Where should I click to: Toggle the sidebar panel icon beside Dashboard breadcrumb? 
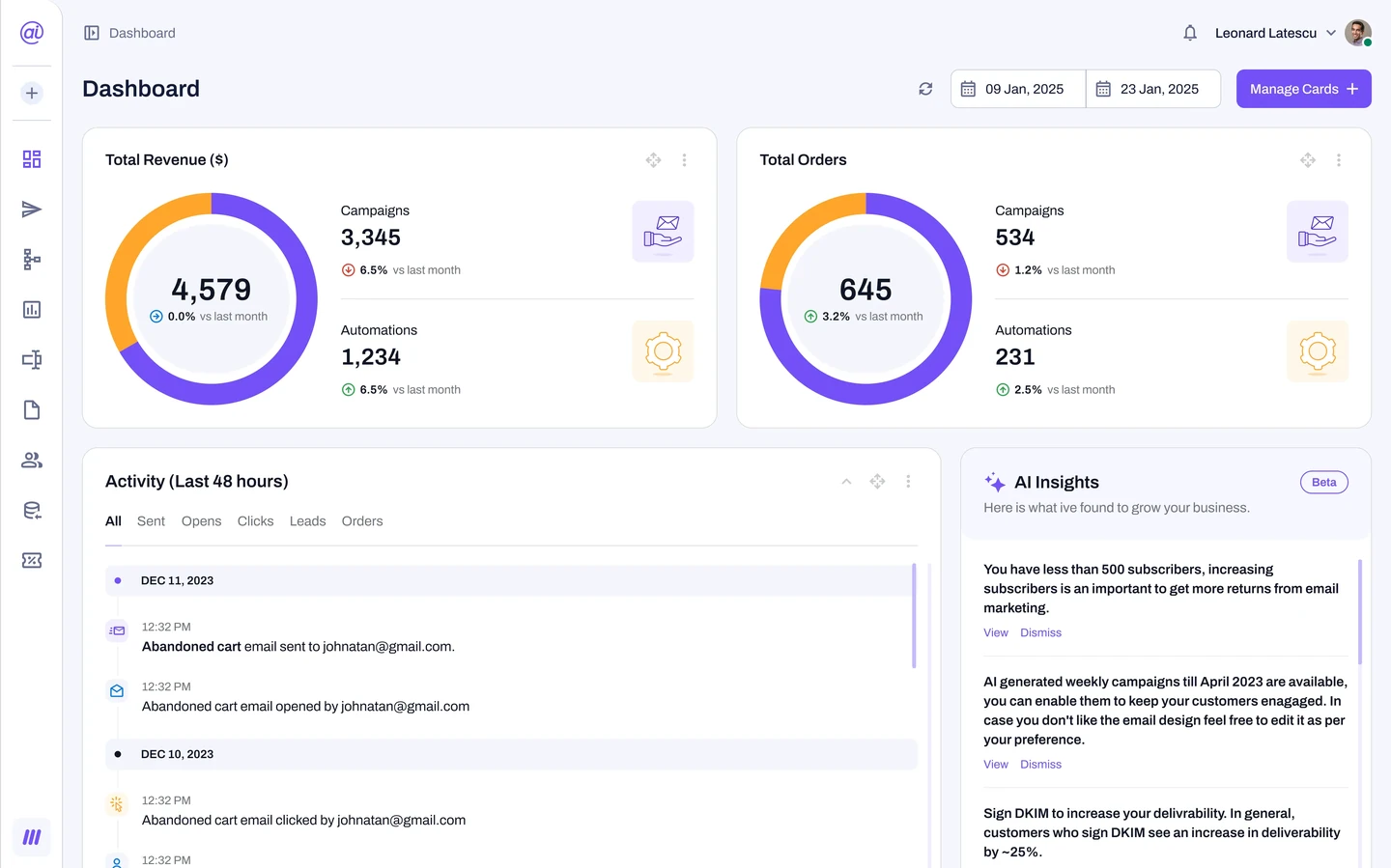(92, 33)
